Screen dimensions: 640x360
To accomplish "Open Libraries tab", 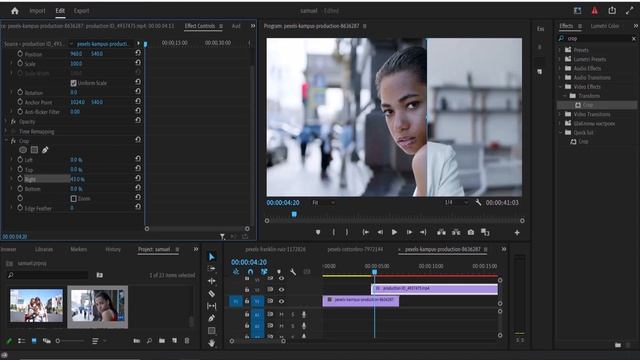I will (44, 249).
